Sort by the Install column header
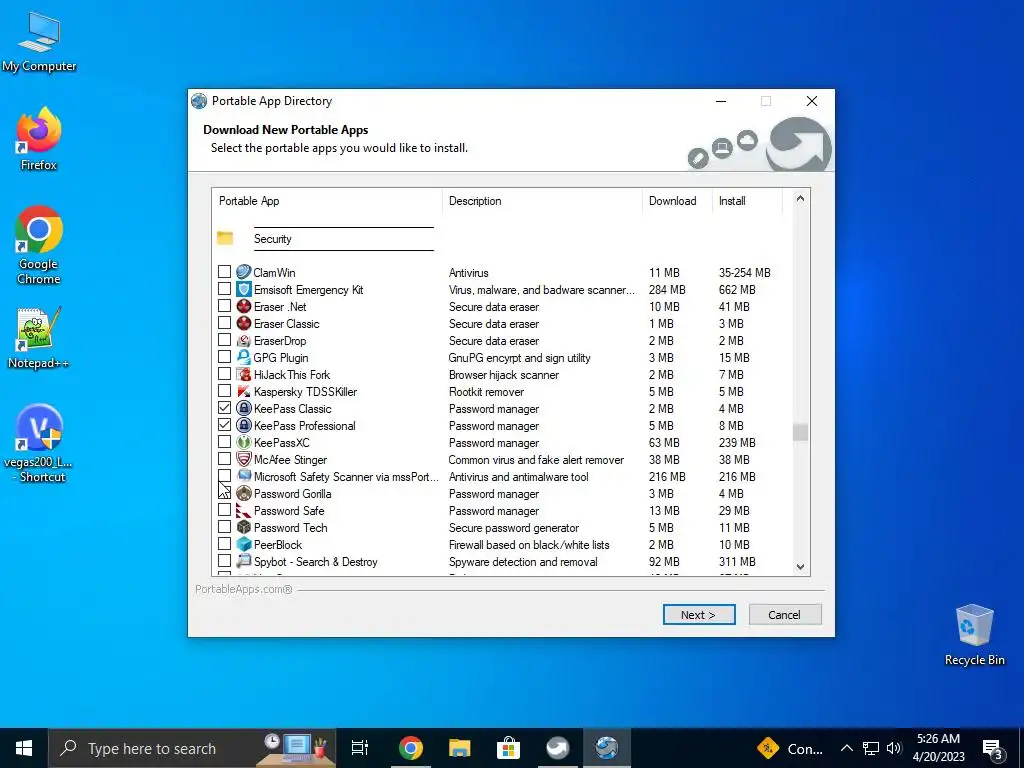 click(747, 200)
